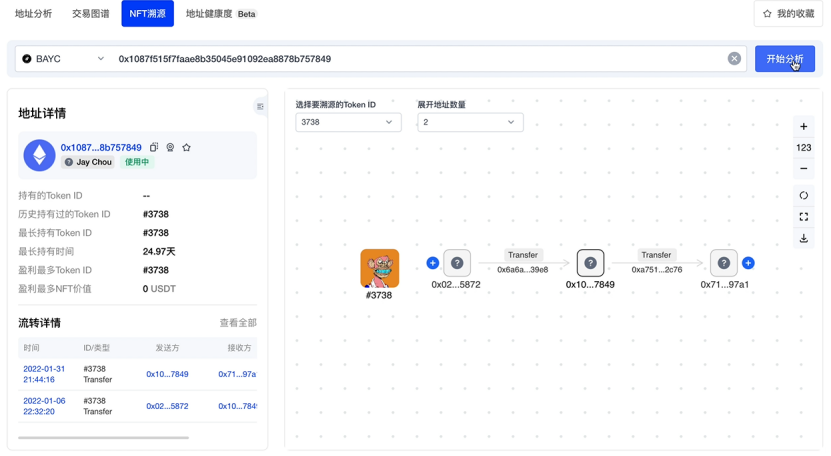Click the Jay Chou label tag
The height and width of the screenshot is (456, 831).
(x=88, y=162)
